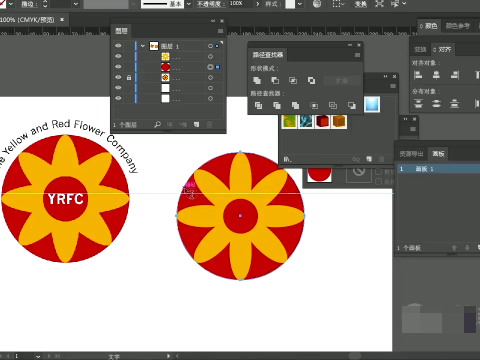This screenshot has width=480, height=360.
Task: Click Minus Front in Pathfinder panel
Action: (x=275, y=80)
